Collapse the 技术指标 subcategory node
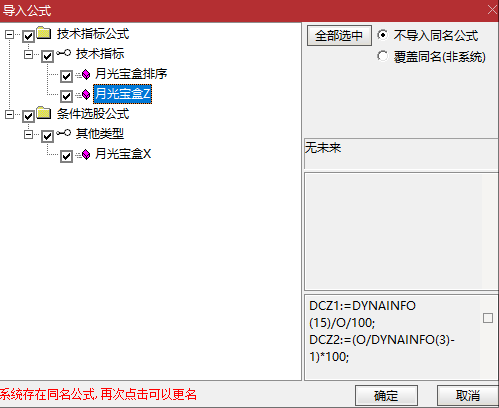Screen dimensions: 499x408 click(29, 54)
